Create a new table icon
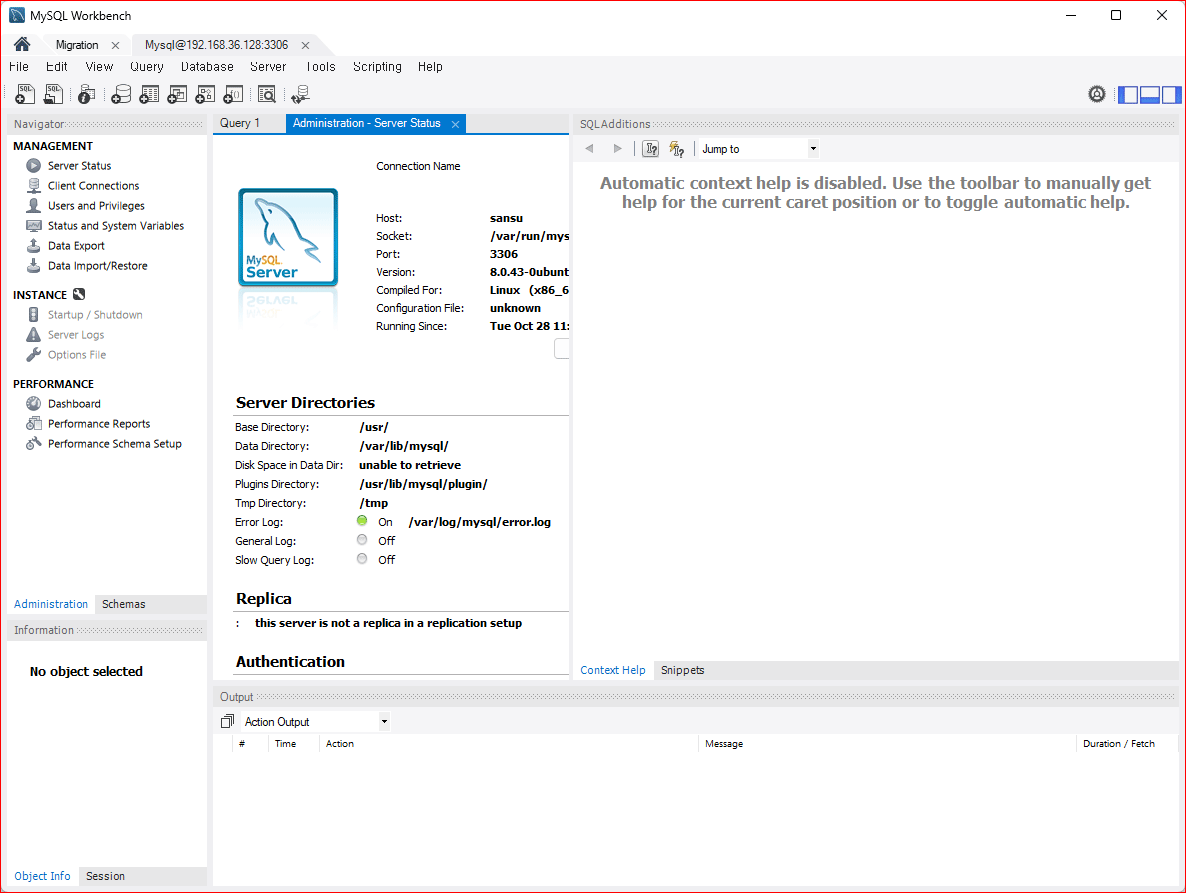The width and height of the screenshot is (1186, 893). click(x=149, y=94)
